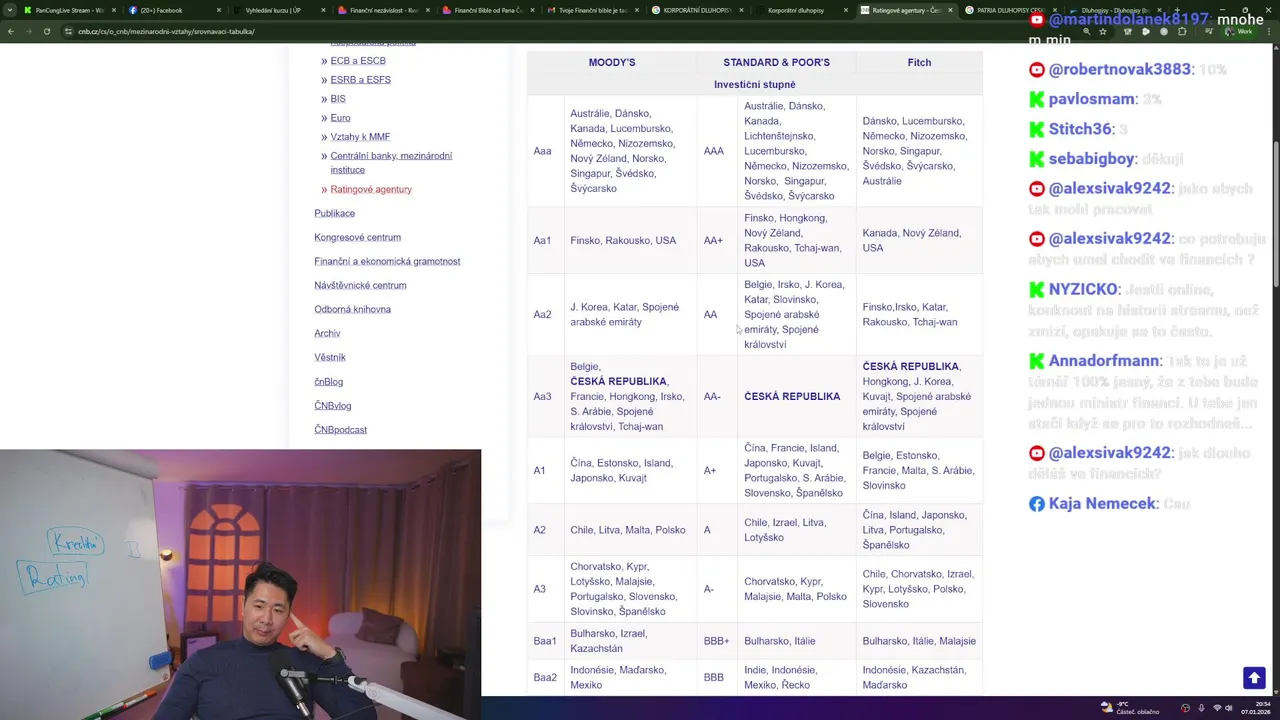Click the blue scroll-to-top arrow button

click(1254, 678)
